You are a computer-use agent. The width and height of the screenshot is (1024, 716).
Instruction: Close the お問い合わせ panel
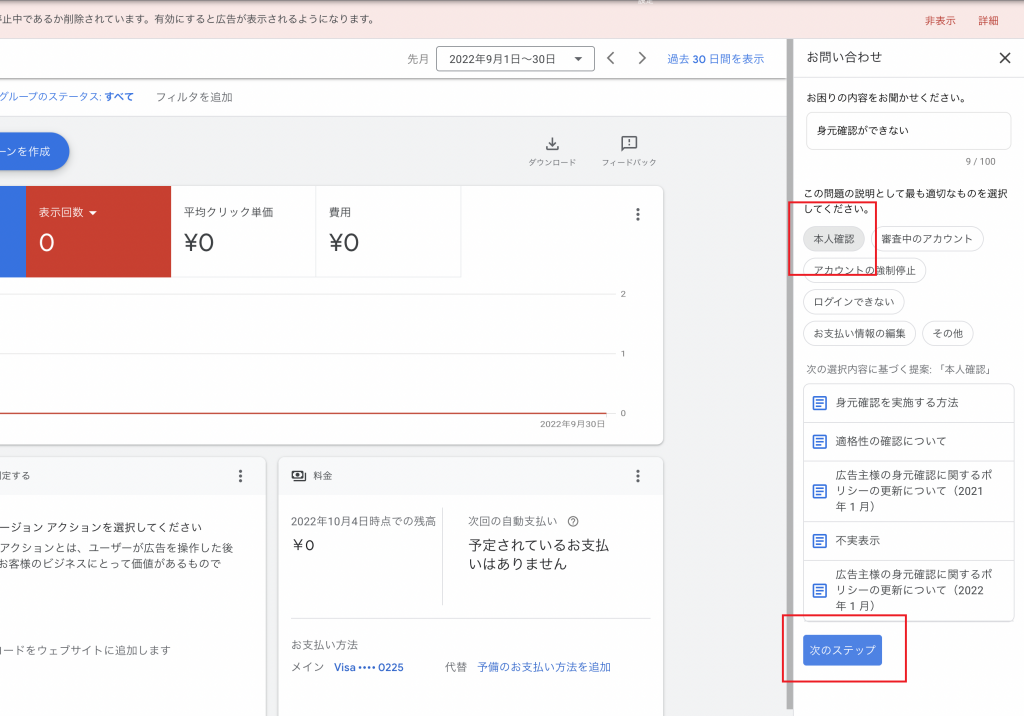click(x=1004, y=57)
